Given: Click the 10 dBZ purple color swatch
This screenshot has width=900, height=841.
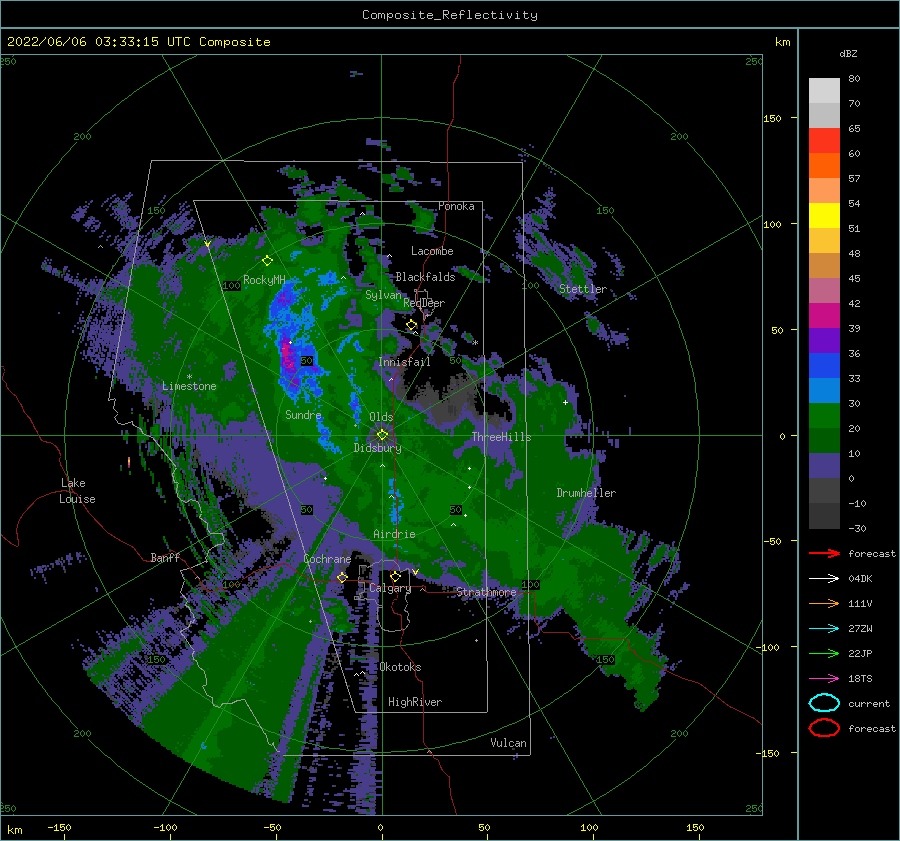Looking at the screenshot, I should [824, 466].
